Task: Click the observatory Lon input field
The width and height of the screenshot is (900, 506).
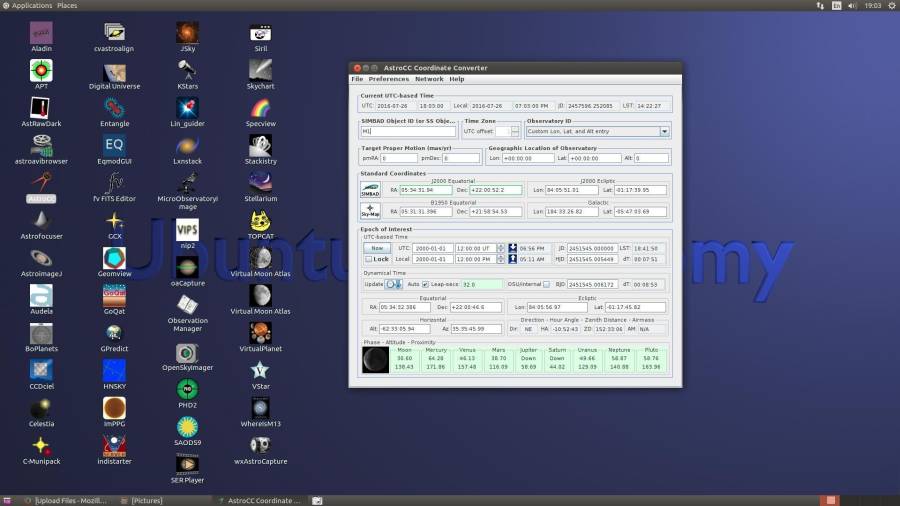Action: 528,158
